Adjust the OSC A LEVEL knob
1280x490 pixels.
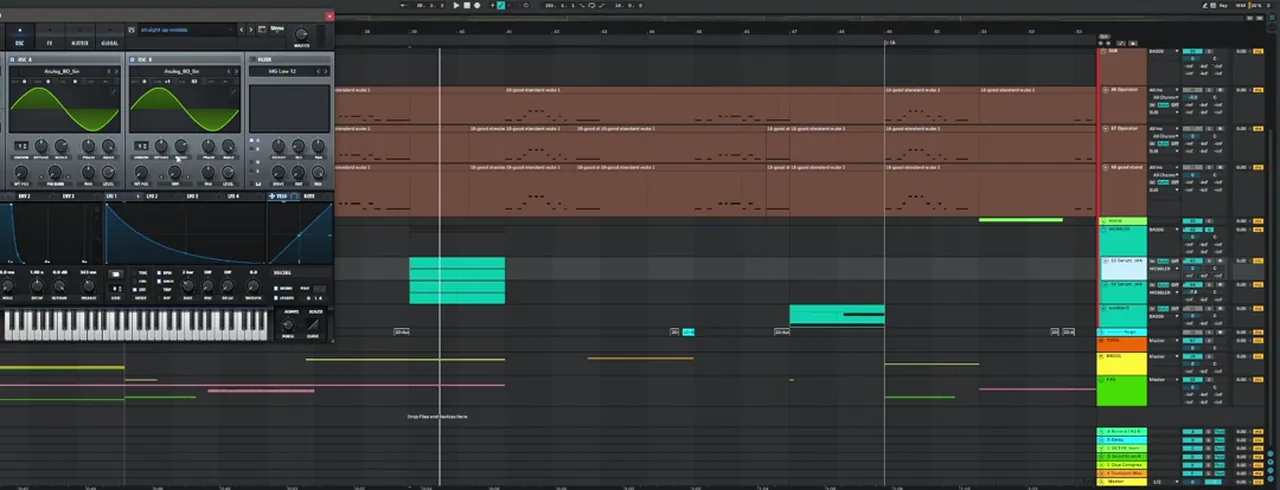tap(108, 172)
